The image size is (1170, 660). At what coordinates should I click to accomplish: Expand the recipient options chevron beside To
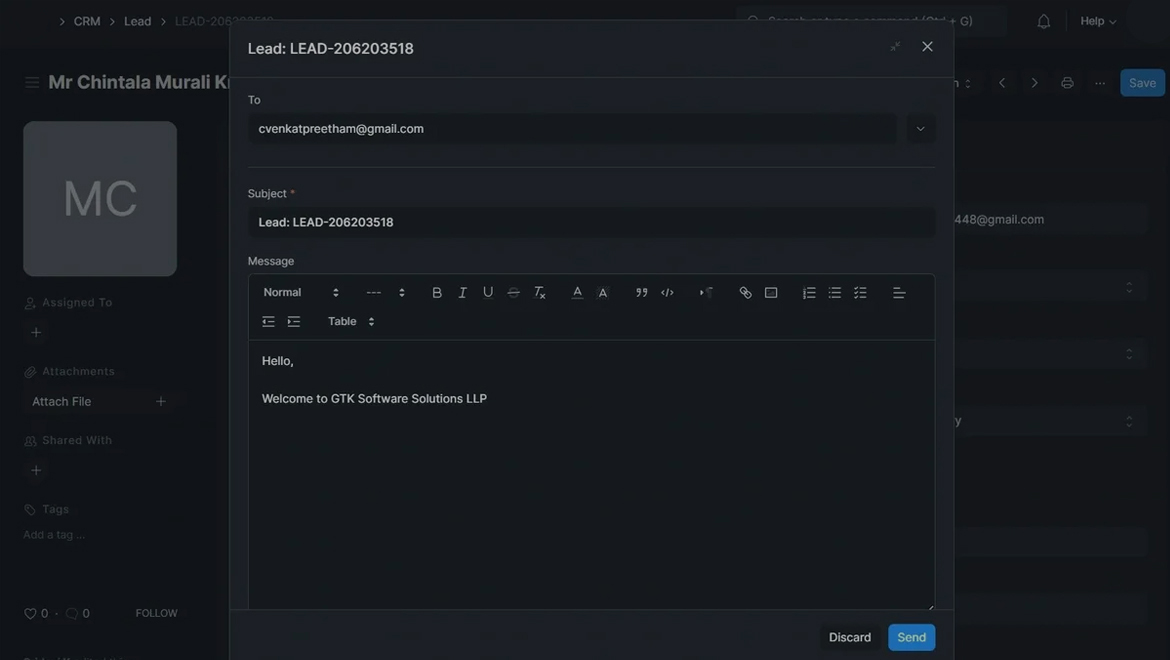pyautogui.click(x=921, y=128)
